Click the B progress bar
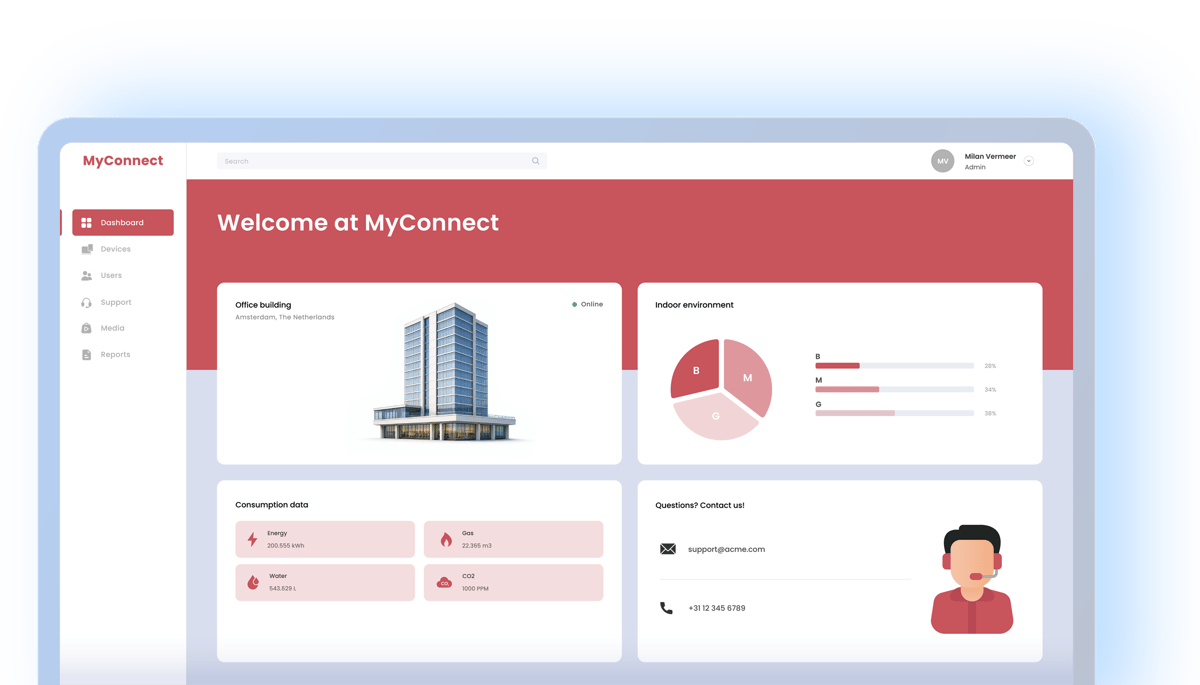 [x=894, y=366]
